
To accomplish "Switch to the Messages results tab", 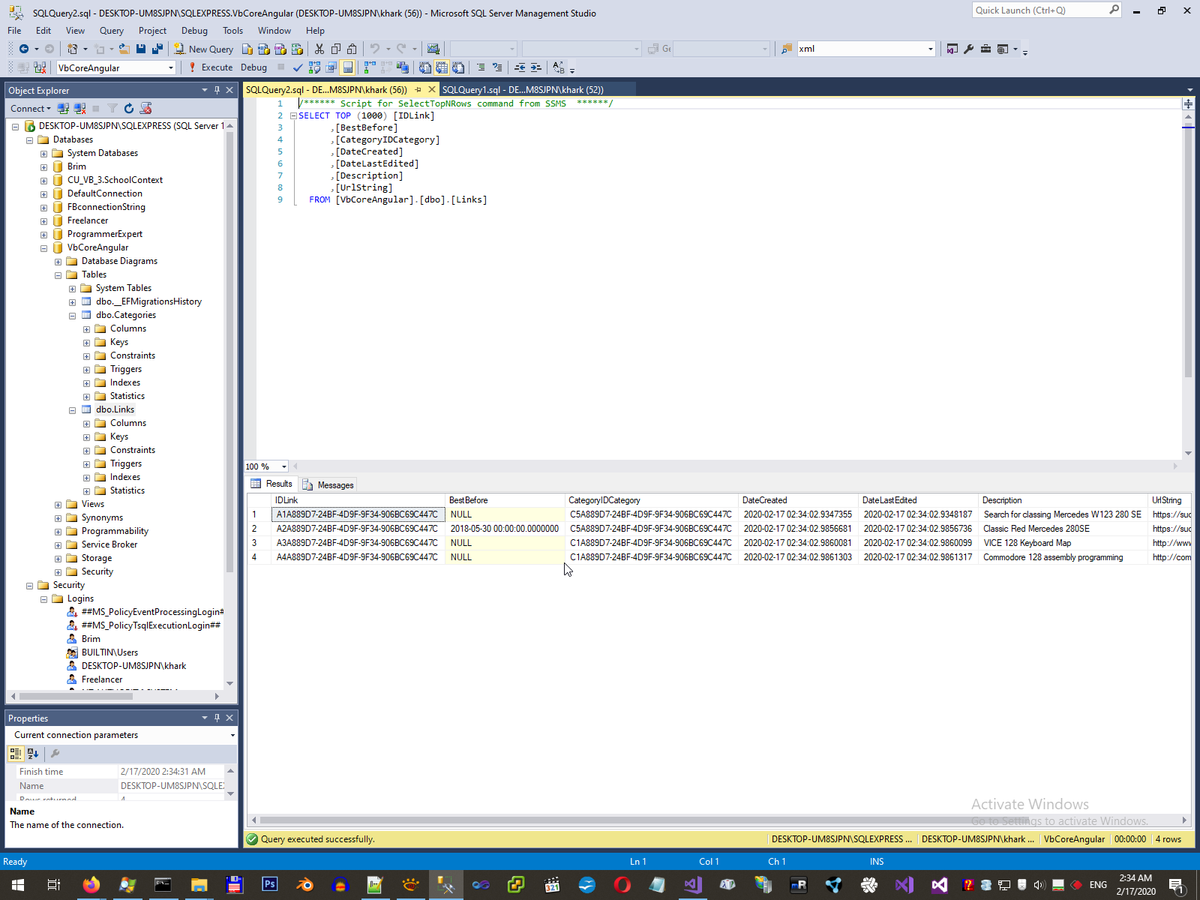I will click(329, 485).
